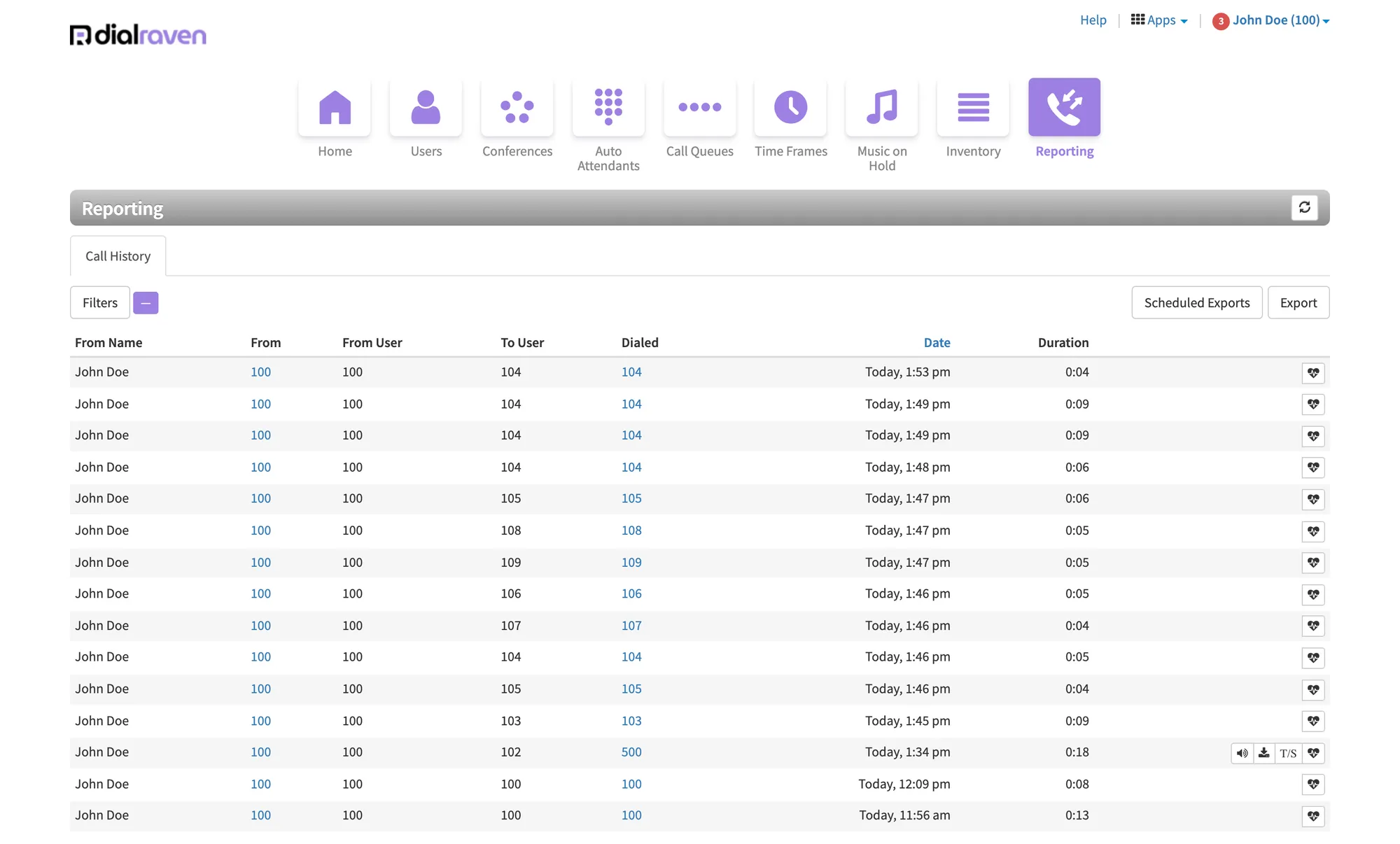The height and width of the screenshot is (844, 1400).
Task: Click From number 100 in 1:53 pm row
Action: tap(260, 372)
